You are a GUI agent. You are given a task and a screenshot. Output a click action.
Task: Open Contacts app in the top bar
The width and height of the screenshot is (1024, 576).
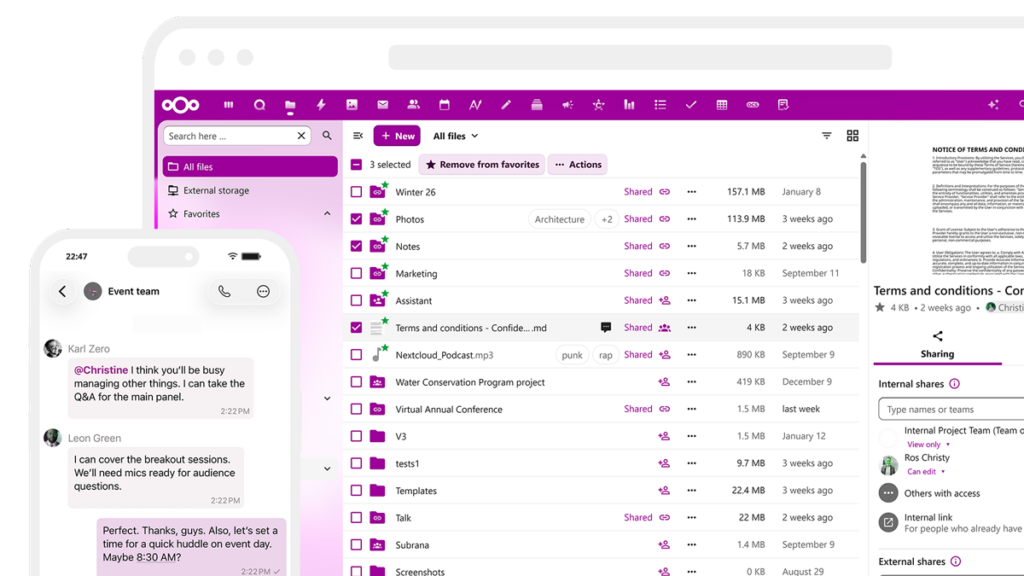pyautogui.click(x=413, y=105)
